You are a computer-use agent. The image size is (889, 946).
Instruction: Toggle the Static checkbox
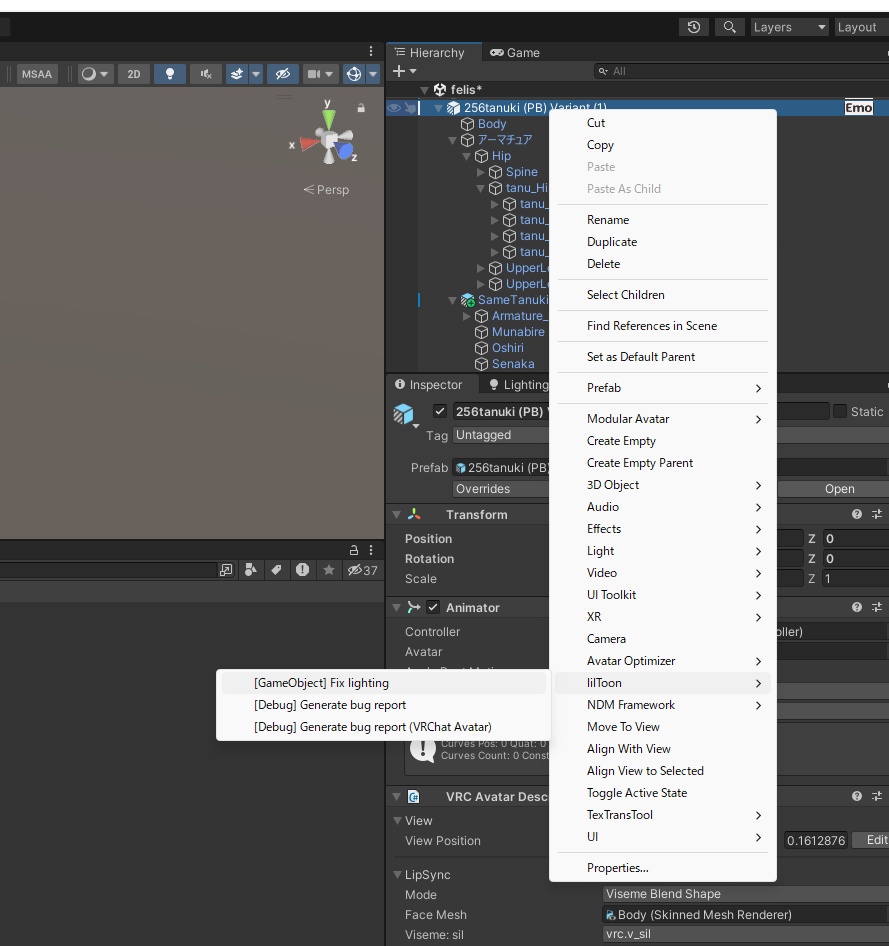[x=840, y=411]
